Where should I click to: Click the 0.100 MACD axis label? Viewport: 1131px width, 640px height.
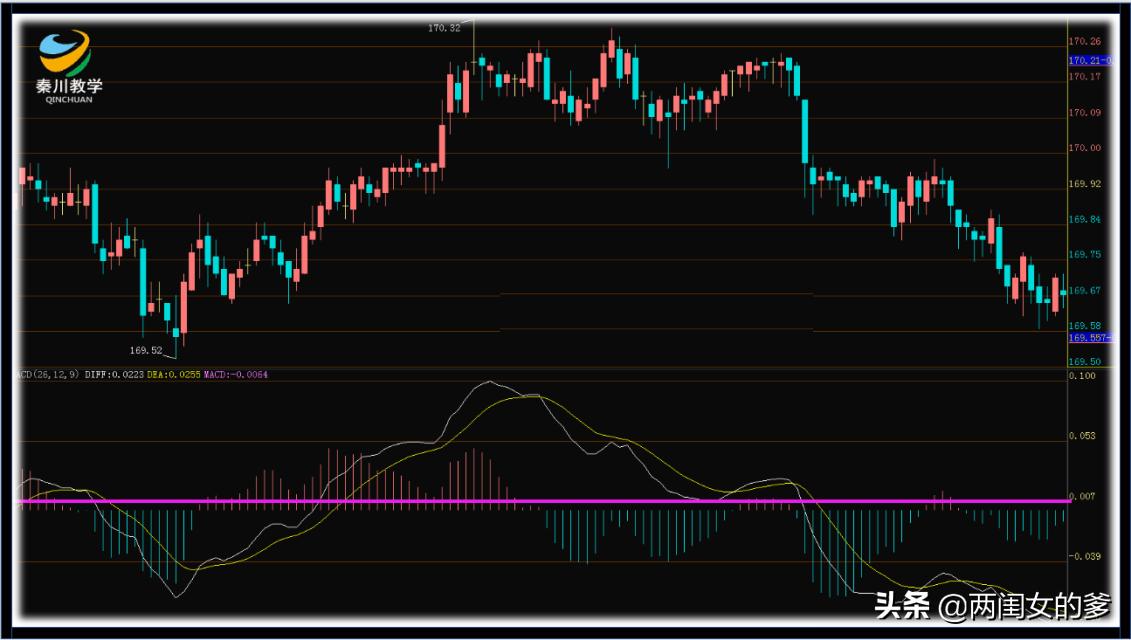tap(1083, 376)
